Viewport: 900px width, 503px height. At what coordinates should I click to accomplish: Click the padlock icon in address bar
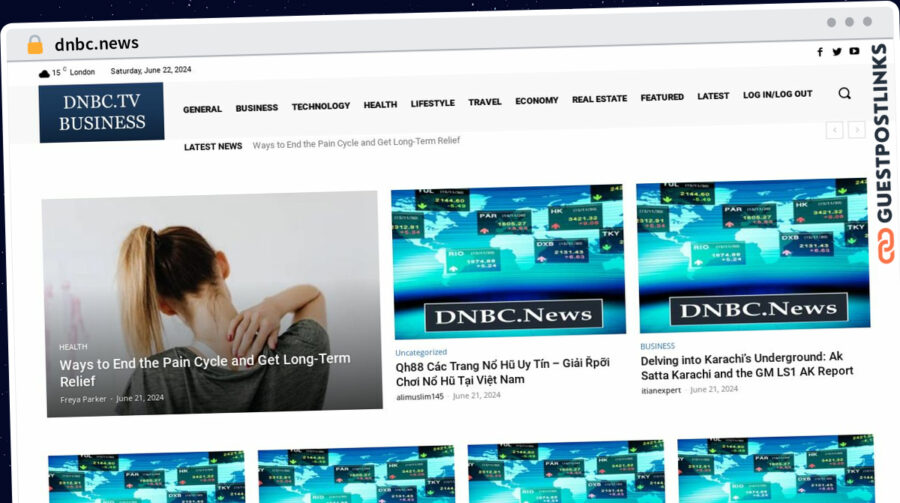(x=35, y=44)
